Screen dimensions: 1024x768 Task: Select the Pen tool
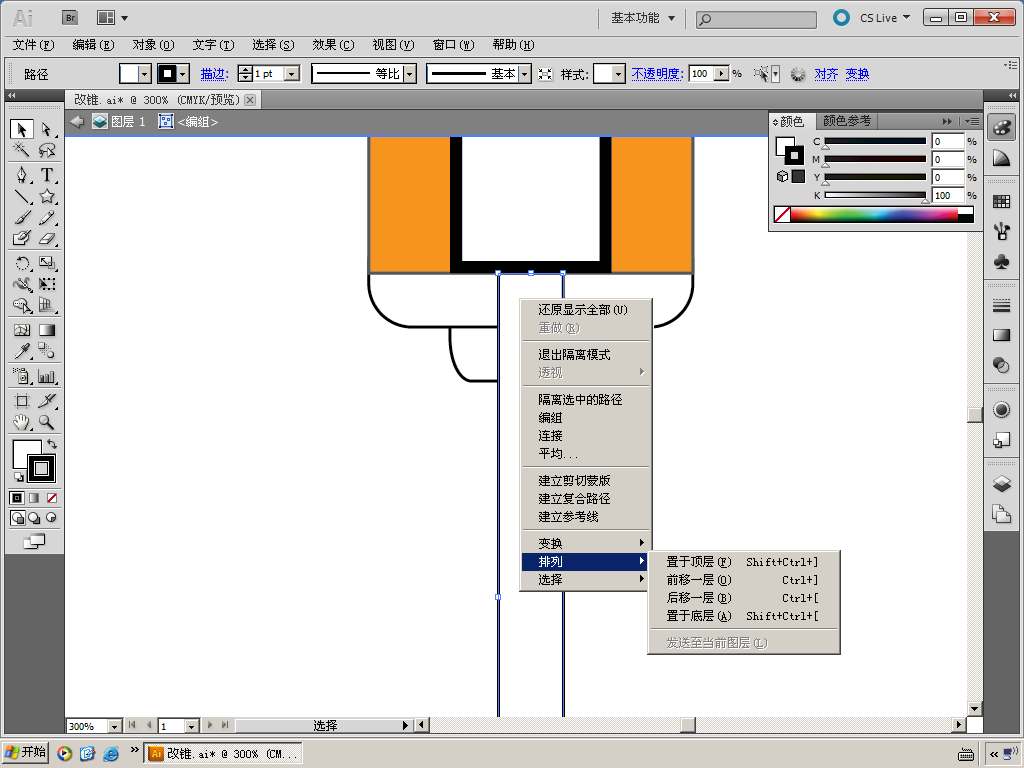pos(21,175)
